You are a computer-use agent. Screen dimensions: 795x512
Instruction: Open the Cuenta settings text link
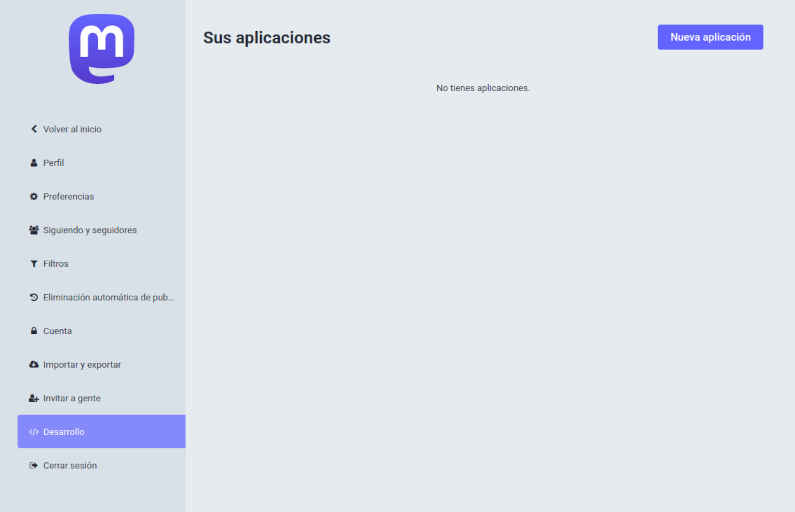coord(57,331)
